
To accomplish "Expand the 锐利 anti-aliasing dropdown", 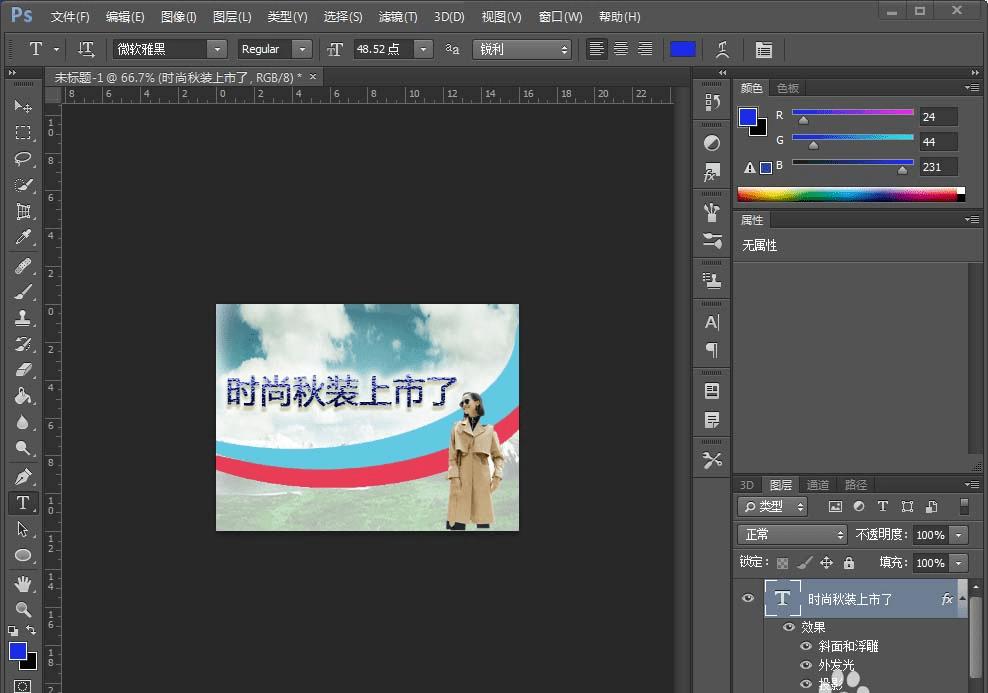I will [522, 49].
